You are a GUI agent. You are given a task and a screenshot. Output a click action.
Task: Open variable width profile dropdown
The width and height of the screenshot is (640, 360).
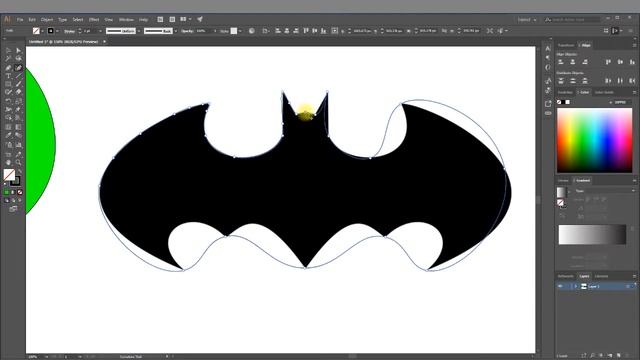[139, 31]
